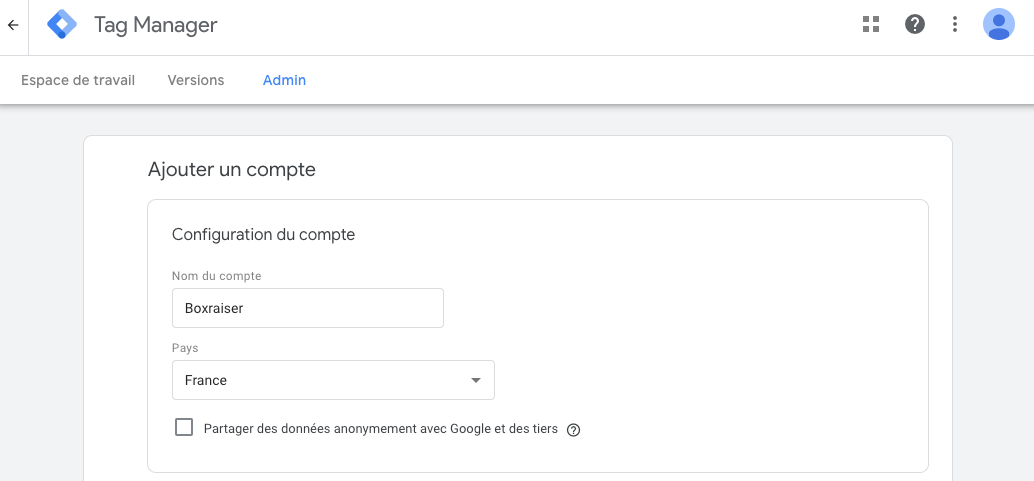This screenshot has height=481, width=1034.
Task: Enable the anonymous data sharing checkbox
Action: coord(184,428)
